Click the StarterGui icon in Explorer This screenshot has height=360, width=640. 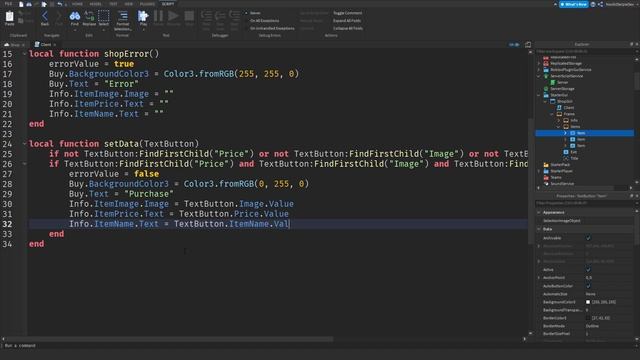pyautogui.click(x=546, y=95)
